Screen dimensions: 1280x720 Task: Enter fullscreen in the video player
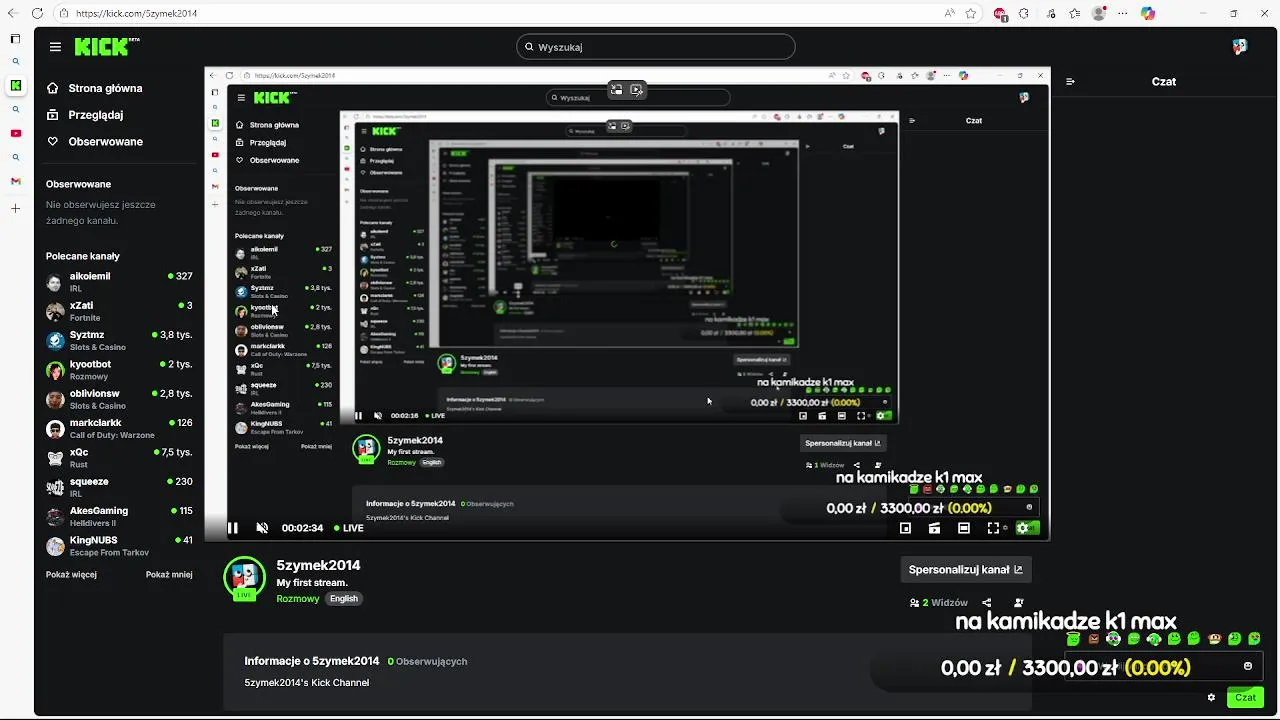tap(993, 528)
